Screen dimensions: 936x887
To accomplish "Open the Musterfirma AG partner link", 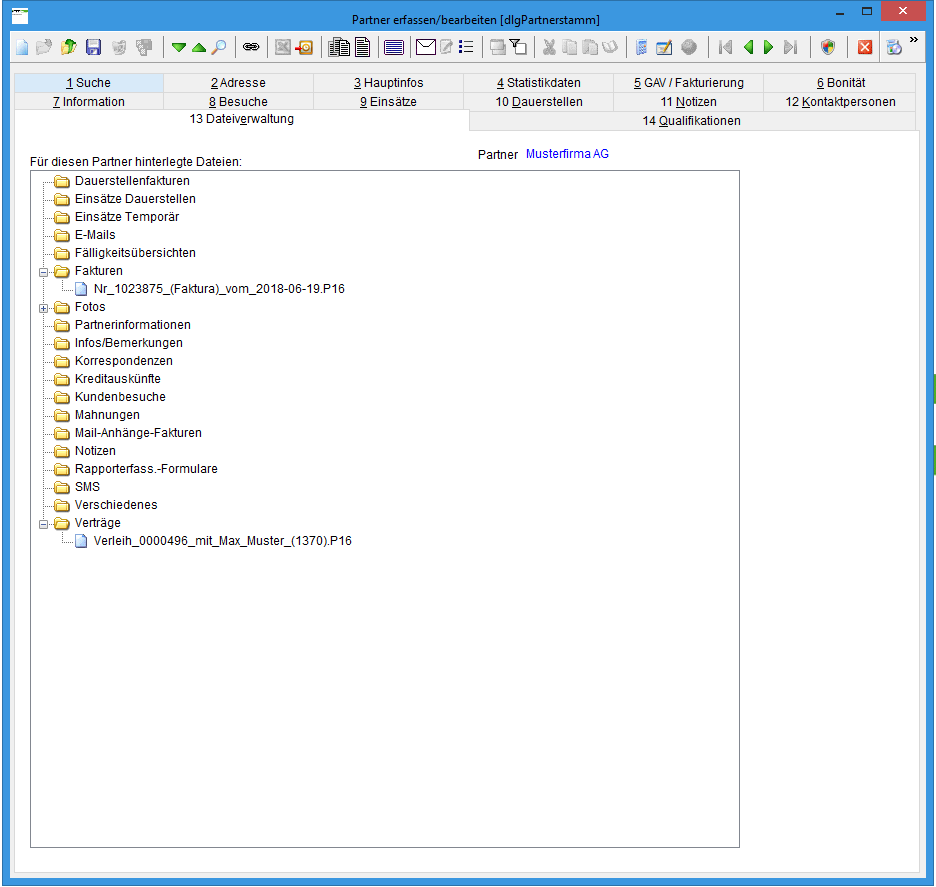I will tap(567, 154).
